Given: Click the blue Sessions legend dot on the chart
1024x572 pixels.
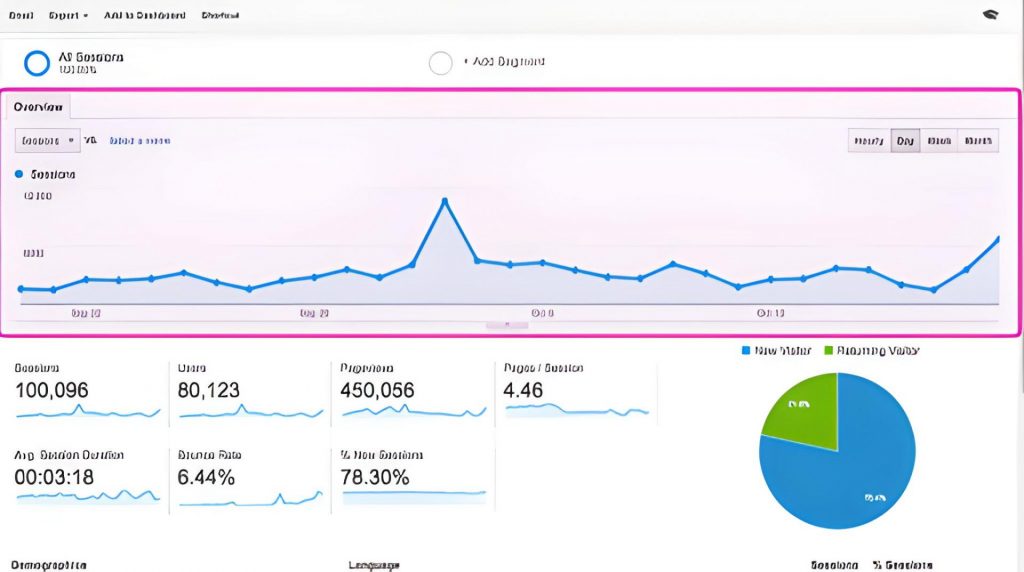Looking at the screenshot, I should (20, 174).
